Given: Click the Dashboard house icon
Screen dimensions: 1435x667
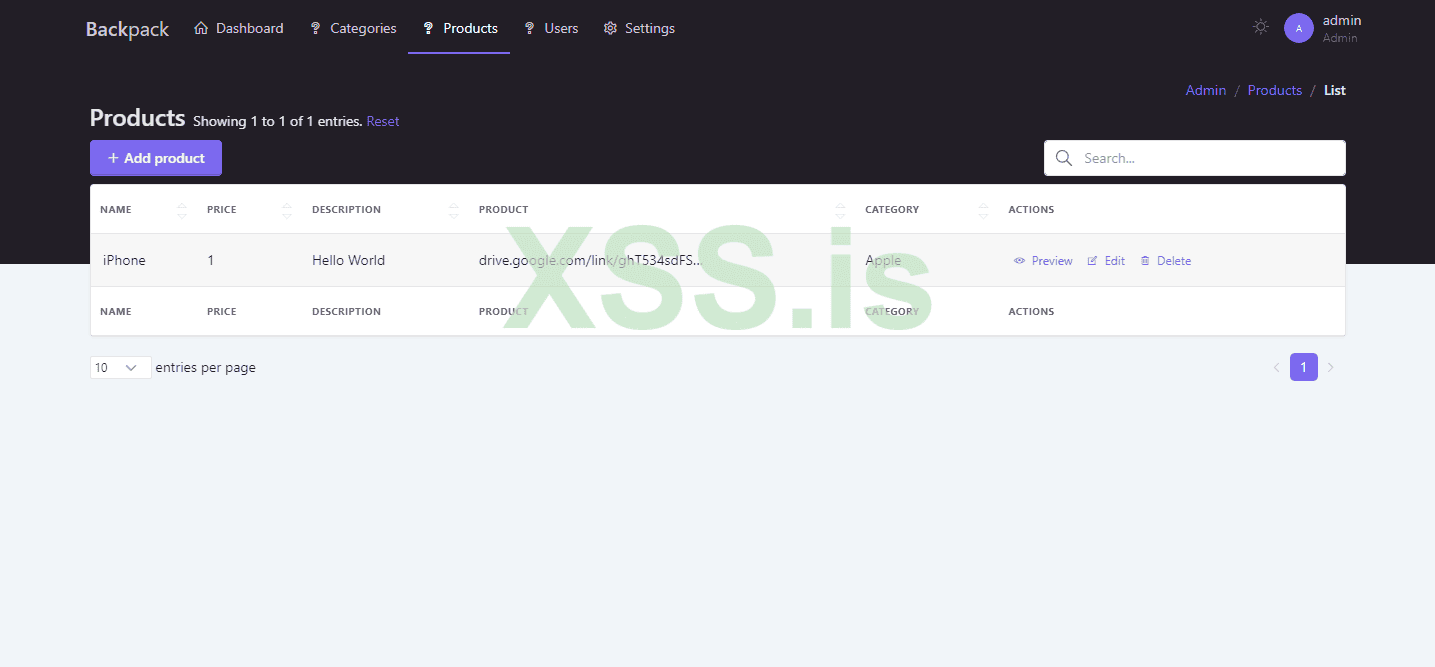Looking at the screenshot, I should (x=201, y=28).
